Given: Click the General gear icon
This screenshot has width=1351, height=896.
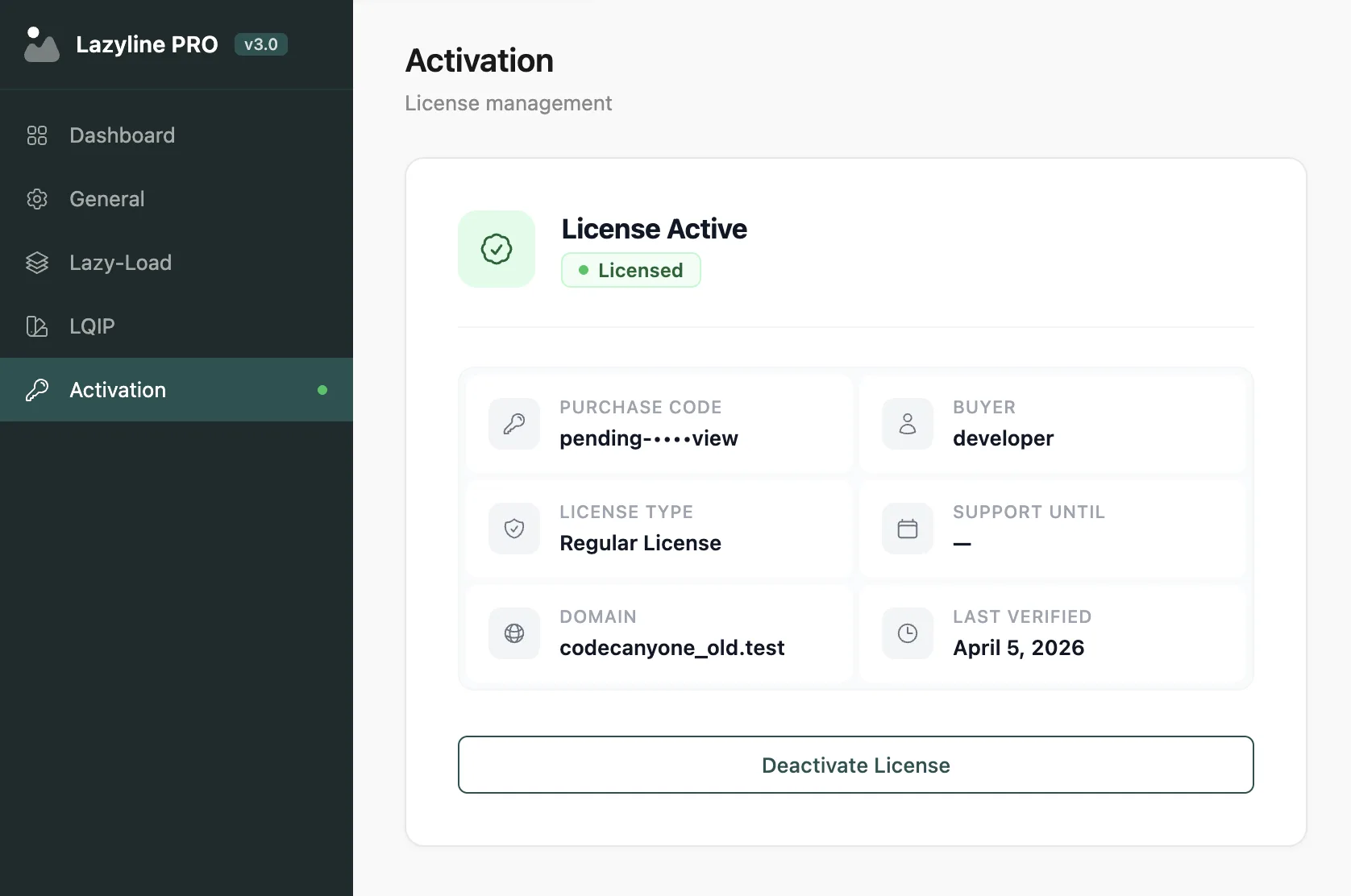Looking at the screenshot, I should pos(37,199).
